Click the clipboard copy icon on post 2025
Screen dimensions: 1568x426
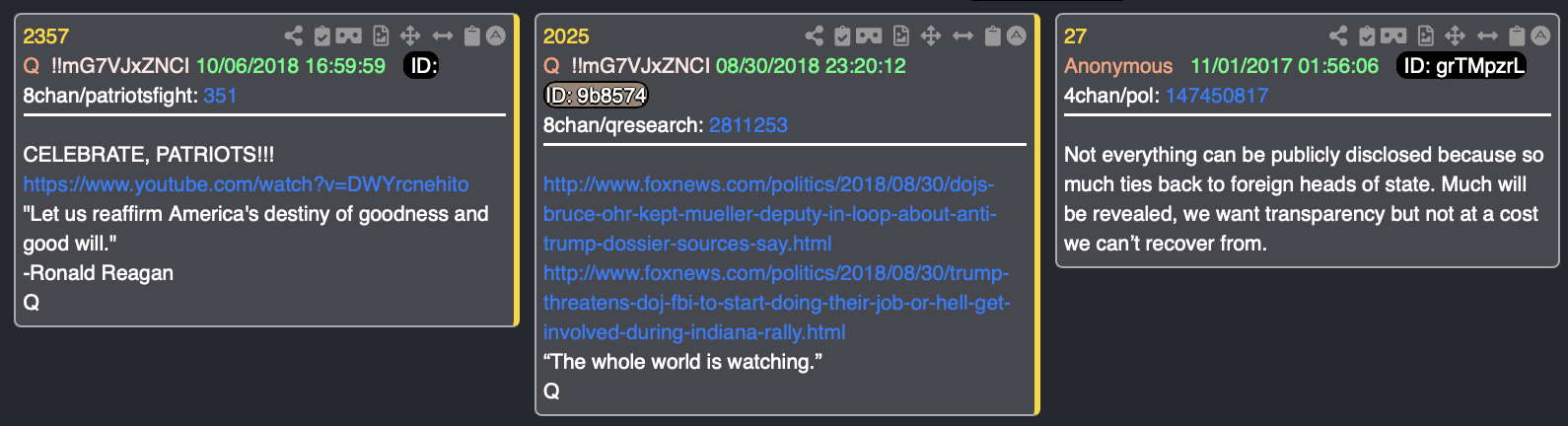point(993,36)
